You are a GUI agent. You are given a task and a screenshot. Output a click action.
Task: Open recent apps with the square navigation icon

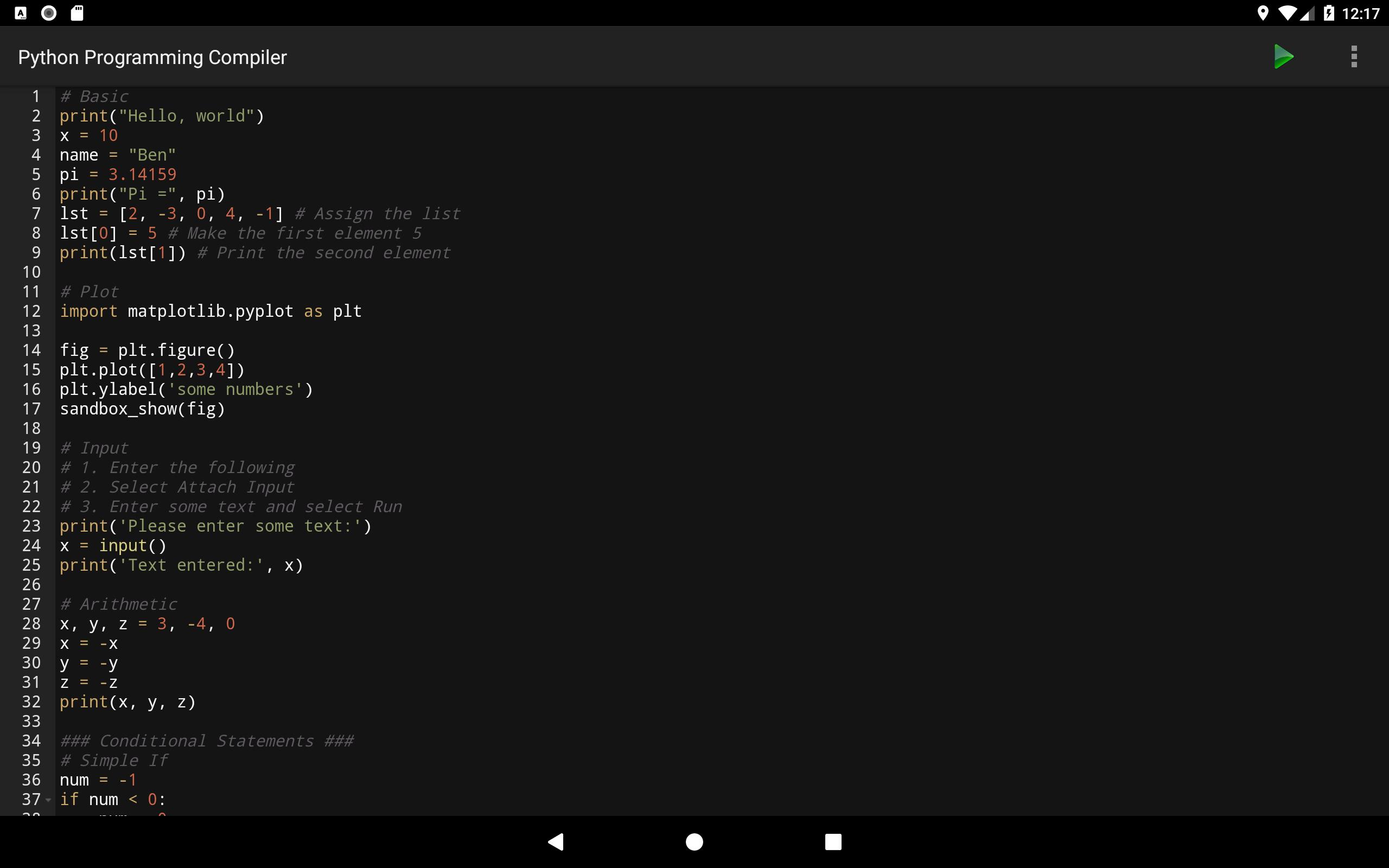coord(833,841)
